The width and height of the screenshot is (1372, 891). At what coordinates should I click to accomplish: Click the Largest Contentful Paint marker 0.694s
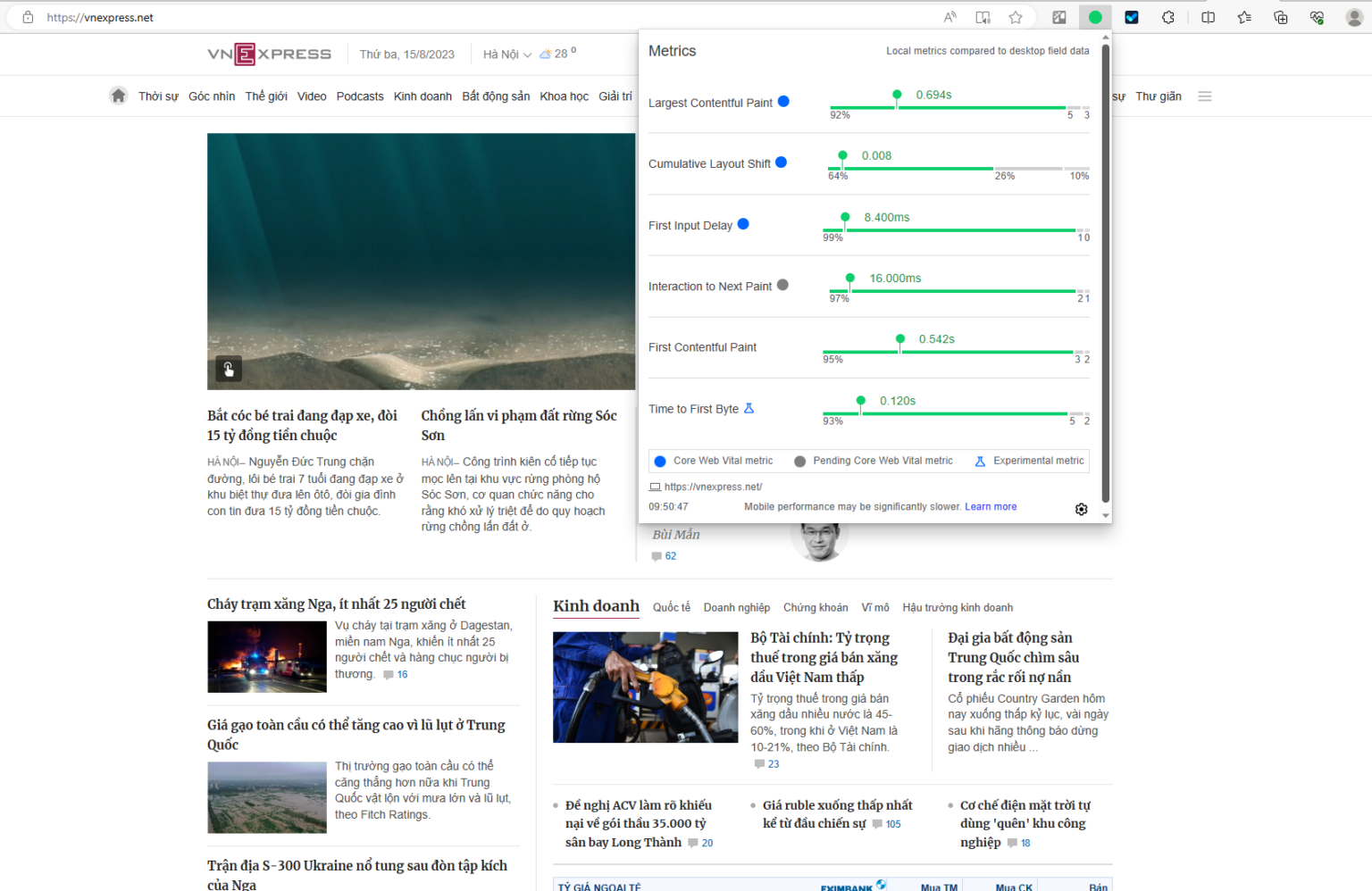tap(897, 95)
